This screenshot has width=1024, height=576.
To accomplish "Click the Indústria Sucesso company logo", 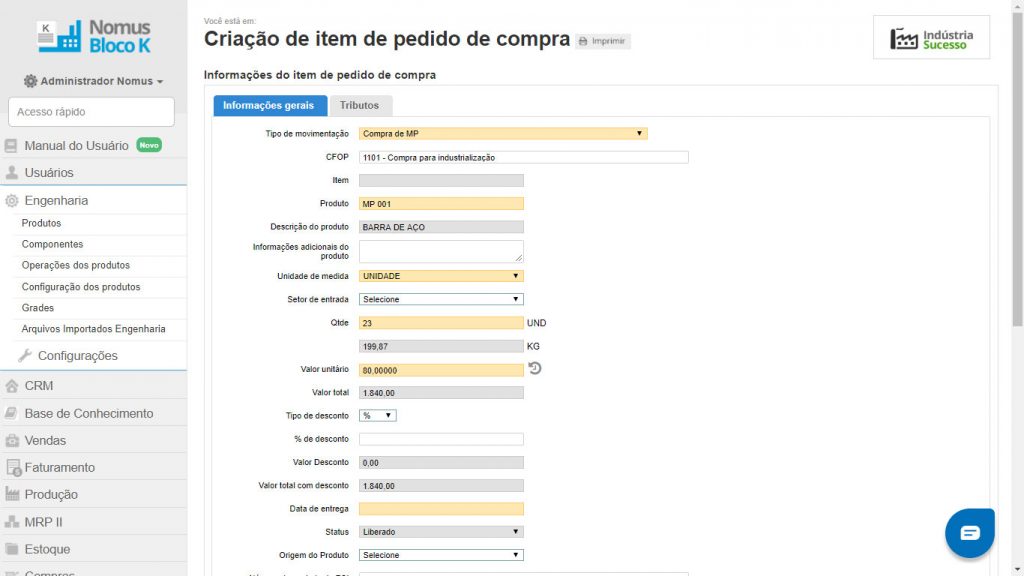I will point(931,38).
